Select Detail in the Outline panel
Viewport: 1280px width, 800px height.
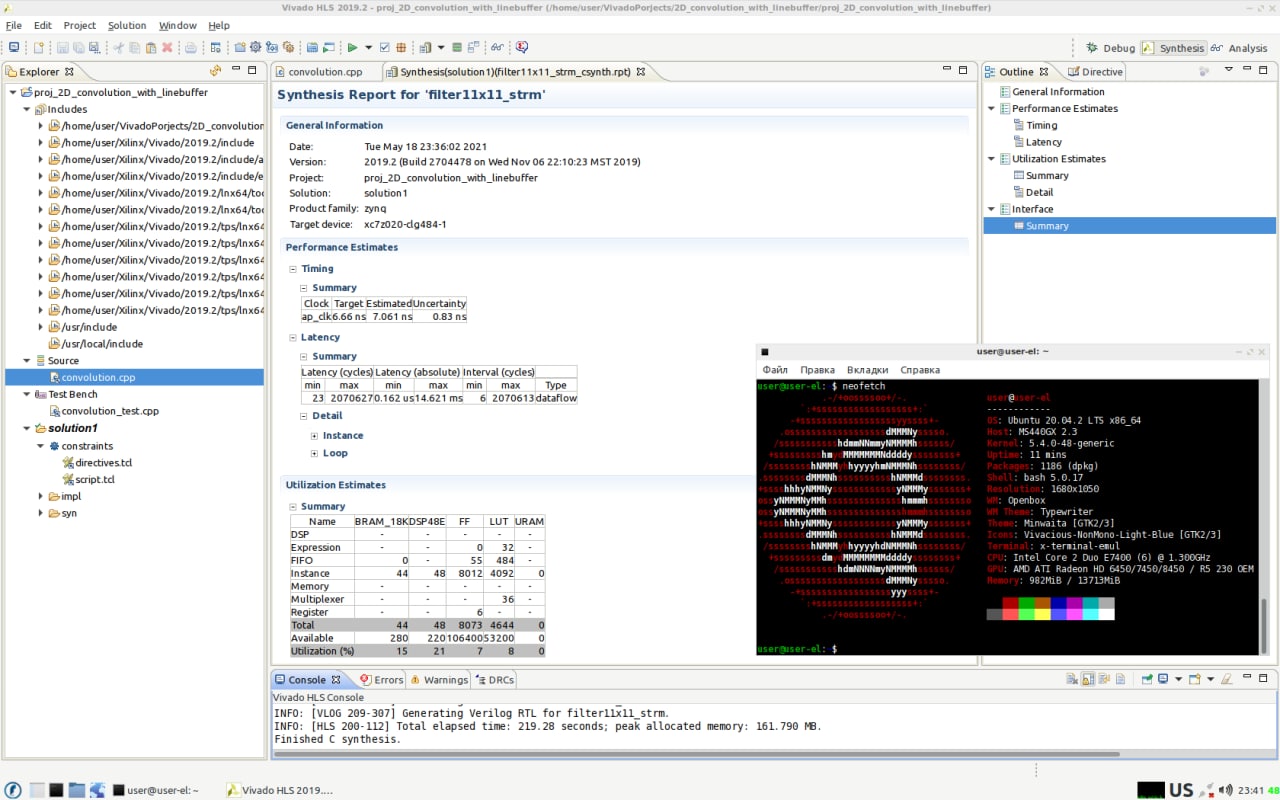coord(1039,192)
